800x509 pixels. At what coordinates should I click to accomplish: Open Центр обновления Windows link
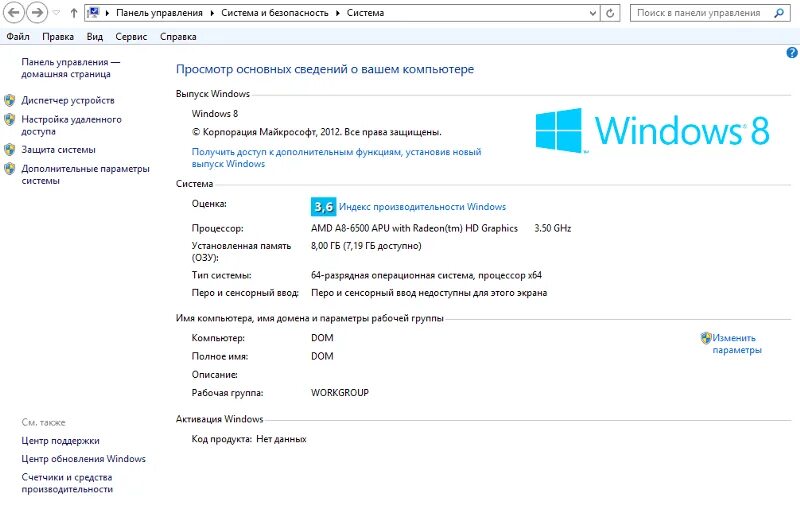coord(83,459)
